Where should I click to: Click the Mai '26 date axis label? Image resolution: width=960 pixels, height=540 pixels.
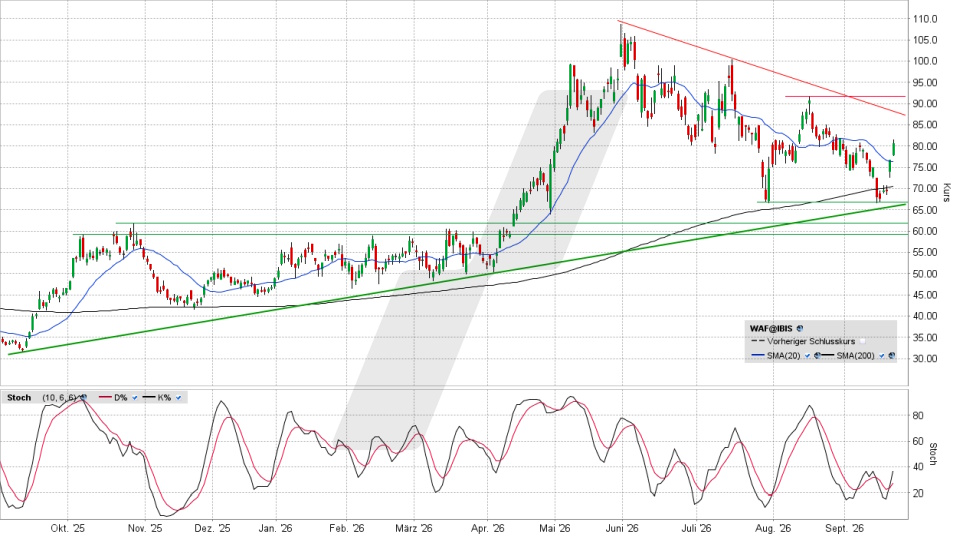554,528
